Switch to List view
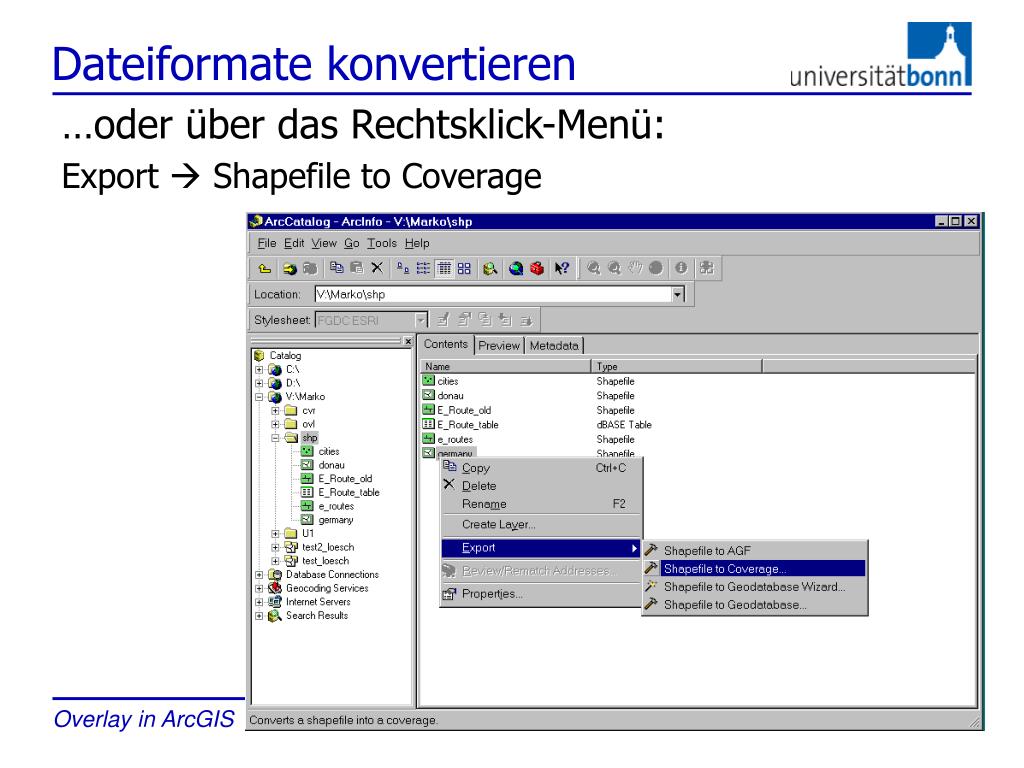 pyautogui.click(x=423, y=268)
